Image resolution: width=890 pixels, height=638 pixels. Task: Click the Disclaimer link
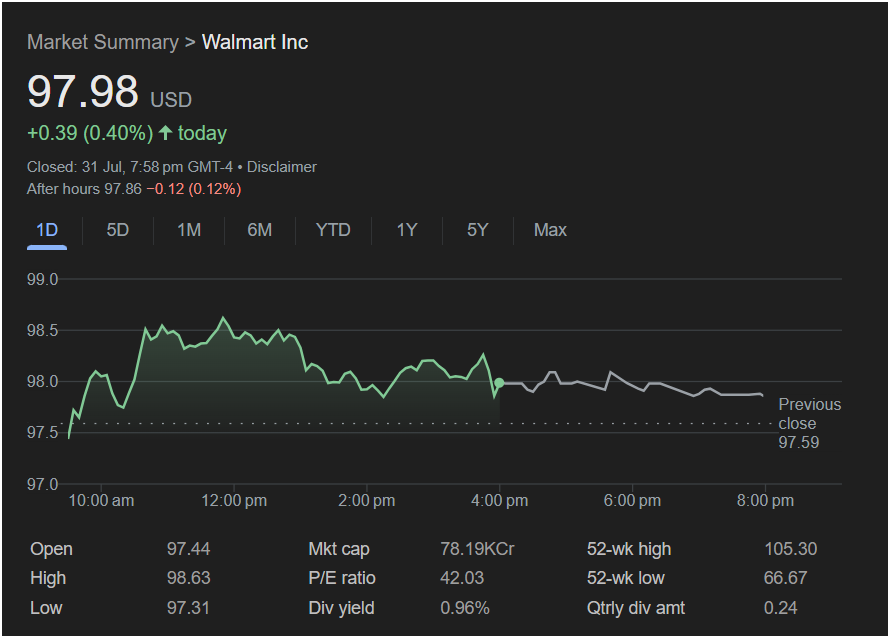click(282, 167)
